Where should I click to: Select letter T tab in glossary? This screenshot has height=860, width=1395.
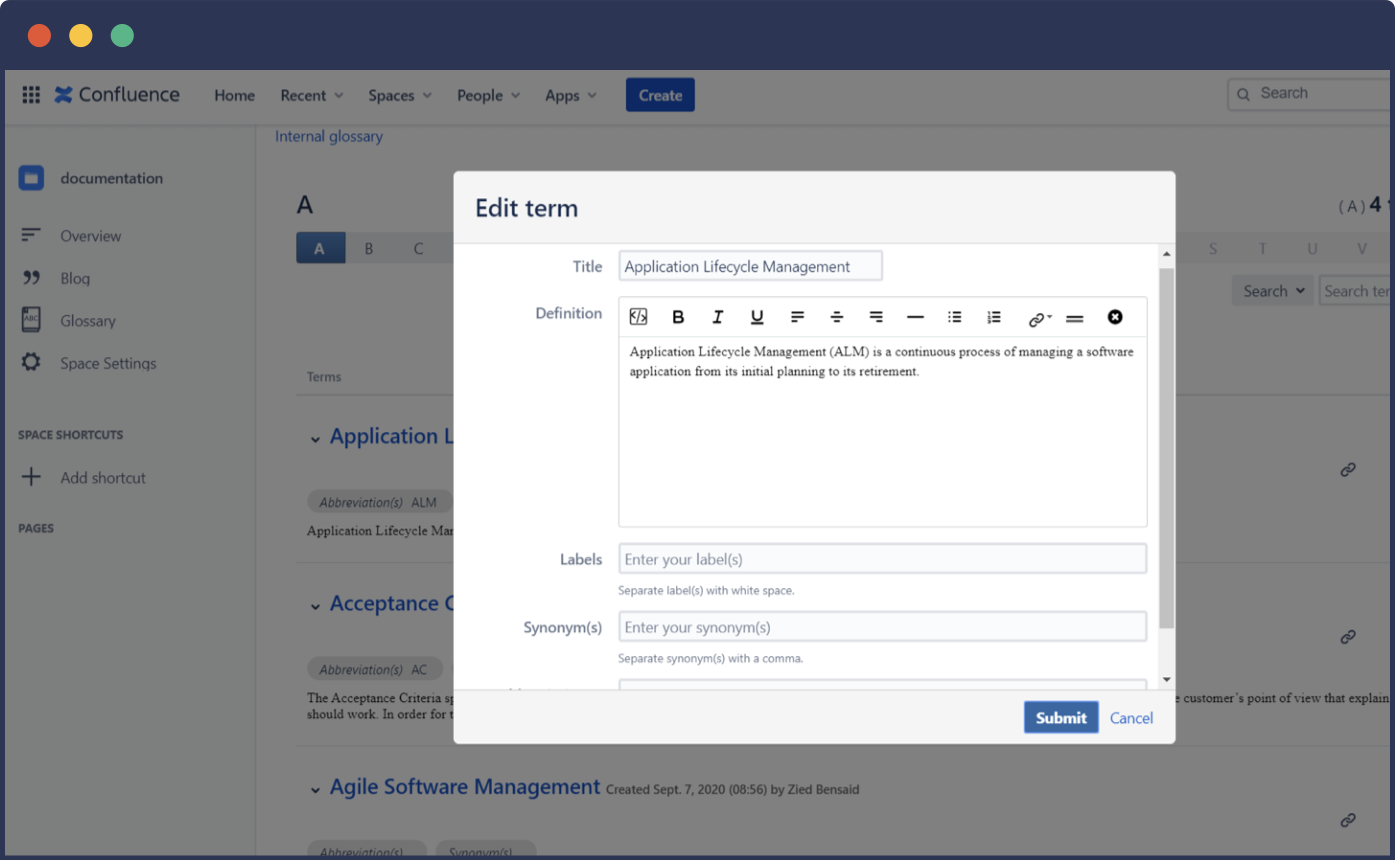[x=1263, y=249]
